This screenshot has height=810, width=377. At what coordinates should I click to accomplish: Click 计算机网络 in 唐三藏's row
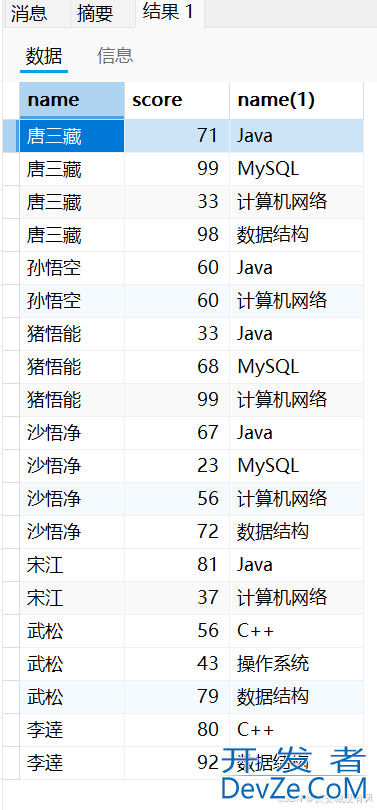tap(296, 202)
